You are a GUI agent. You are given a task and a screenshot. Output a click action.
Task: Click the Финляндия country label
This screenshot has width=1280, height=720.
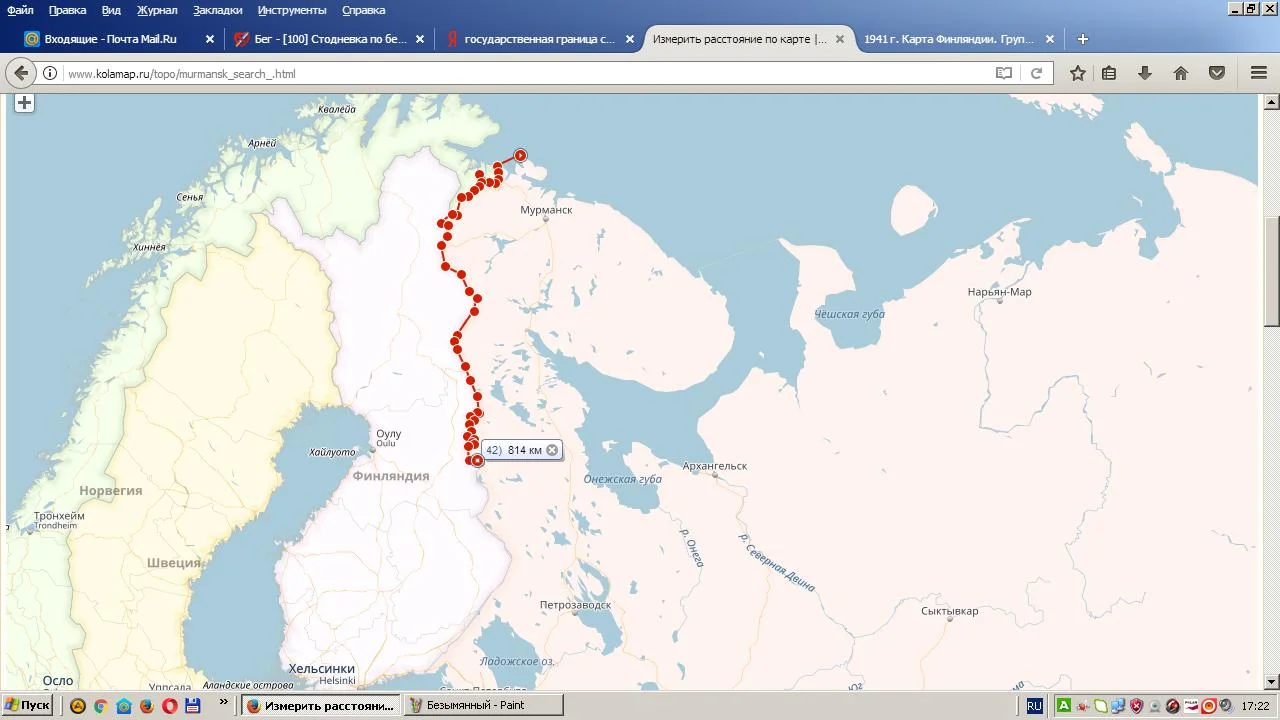(391, 476)
